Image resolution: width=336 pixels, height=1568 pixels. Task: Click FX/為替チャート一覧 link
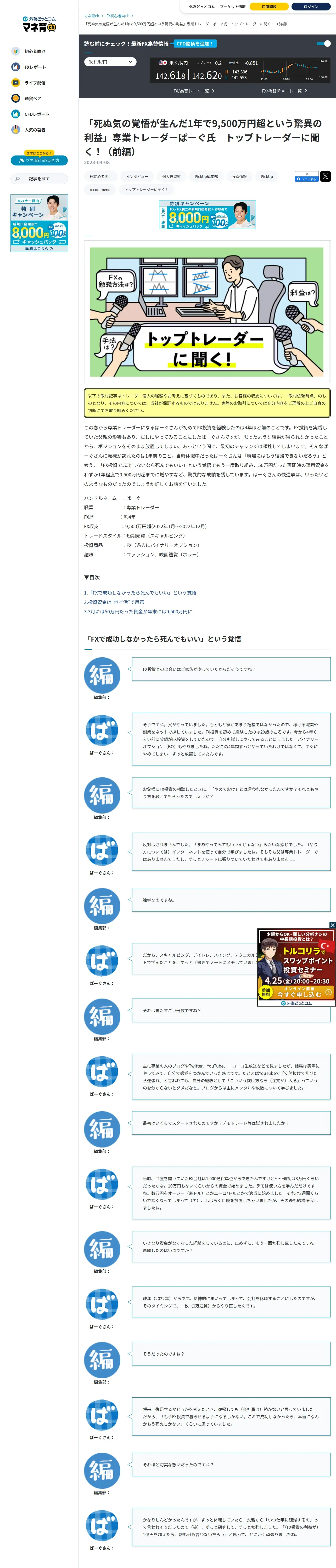(284, 91)
